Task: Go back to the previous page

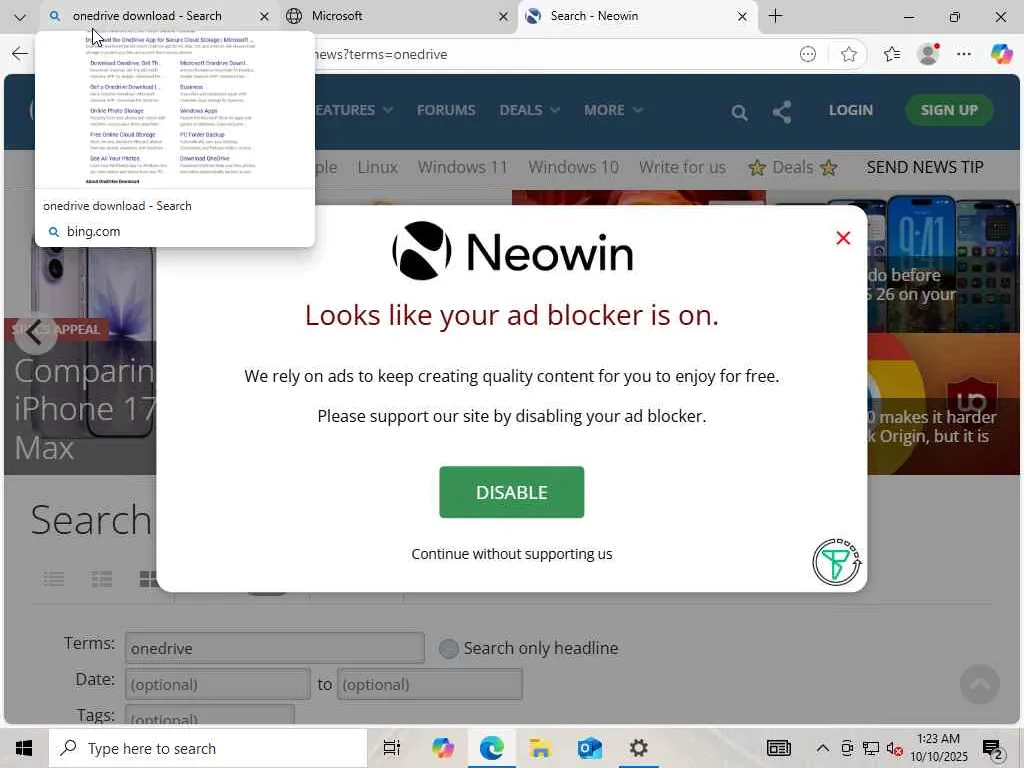Action: coord(20,54)
